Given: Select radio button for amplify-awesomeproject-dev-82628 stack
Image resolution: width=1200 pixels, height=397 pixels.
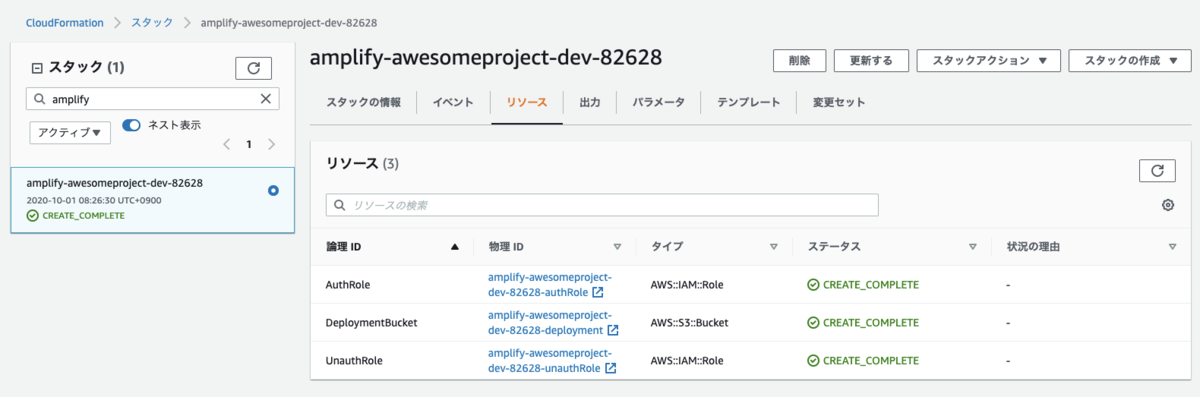Looking at the screenshot, I should [274, 190].
